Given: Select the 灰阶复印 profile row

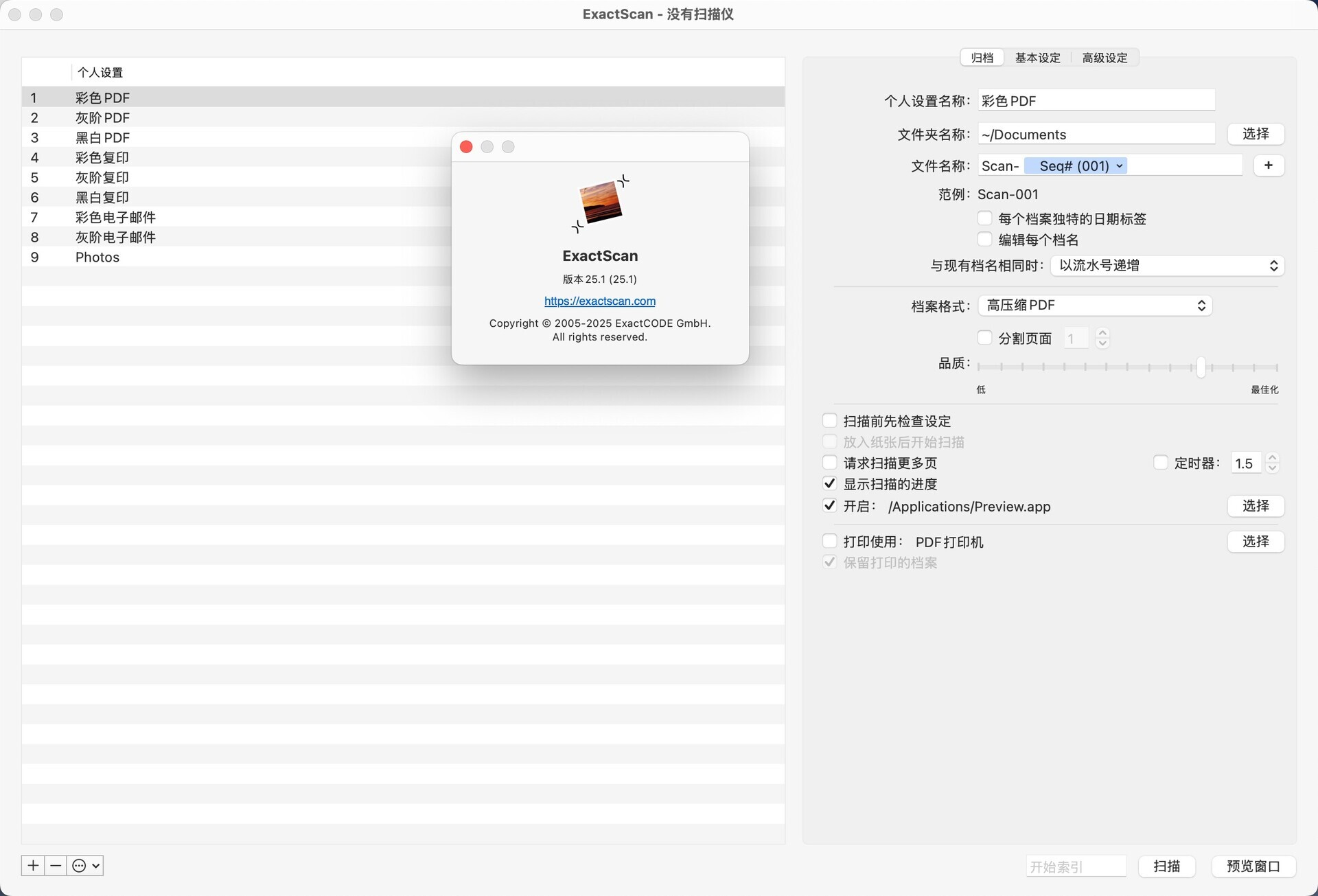Looking at the screenshot, I should pyautogui.click(x=403, y=177).
